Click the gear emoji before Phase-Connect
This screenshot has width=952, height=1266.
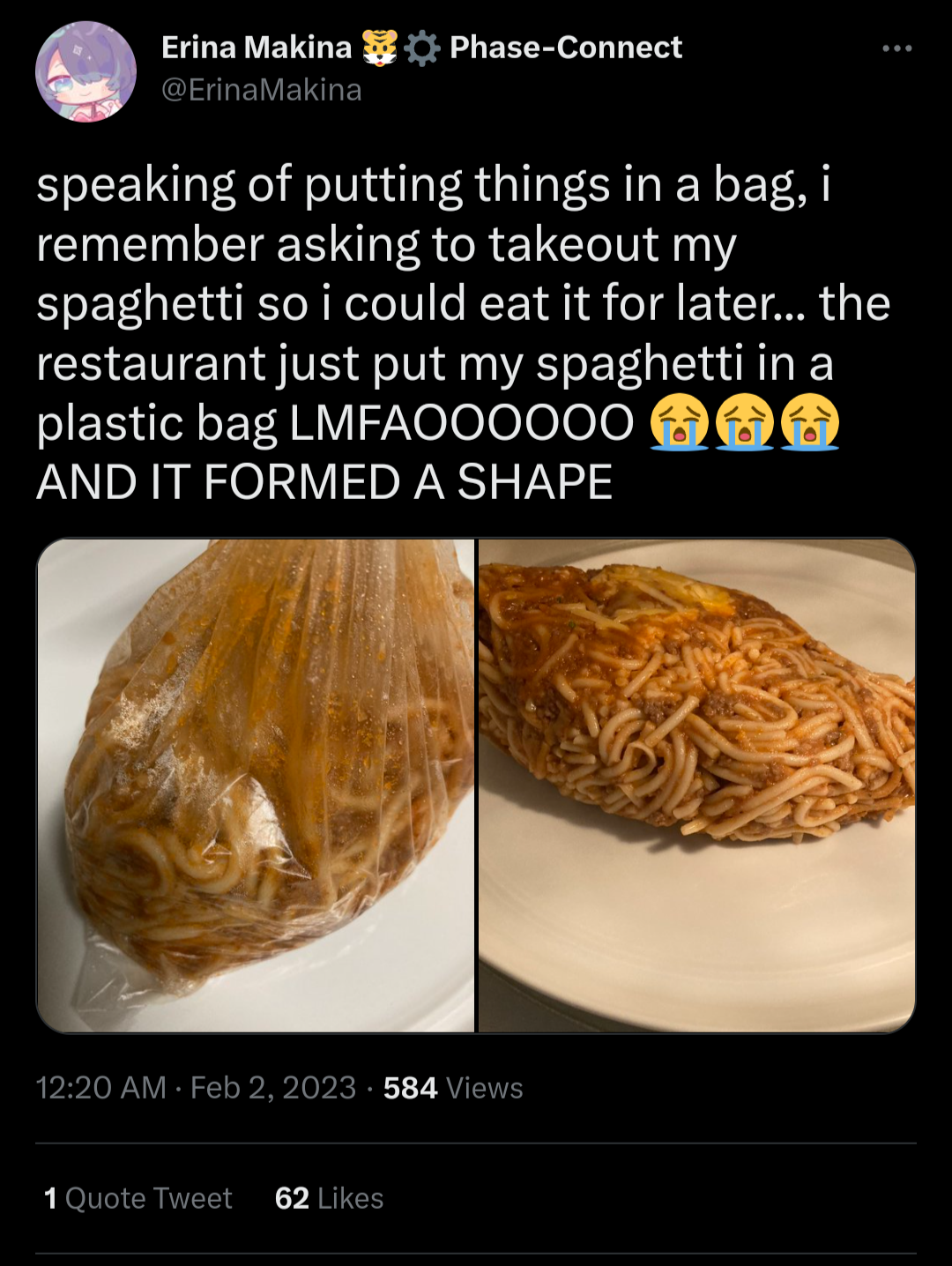pos(423,48)
